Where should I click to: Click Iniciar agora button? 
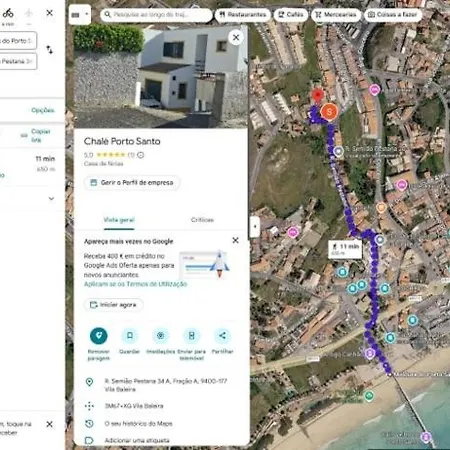pyautogui.click(x=113, y=305)
